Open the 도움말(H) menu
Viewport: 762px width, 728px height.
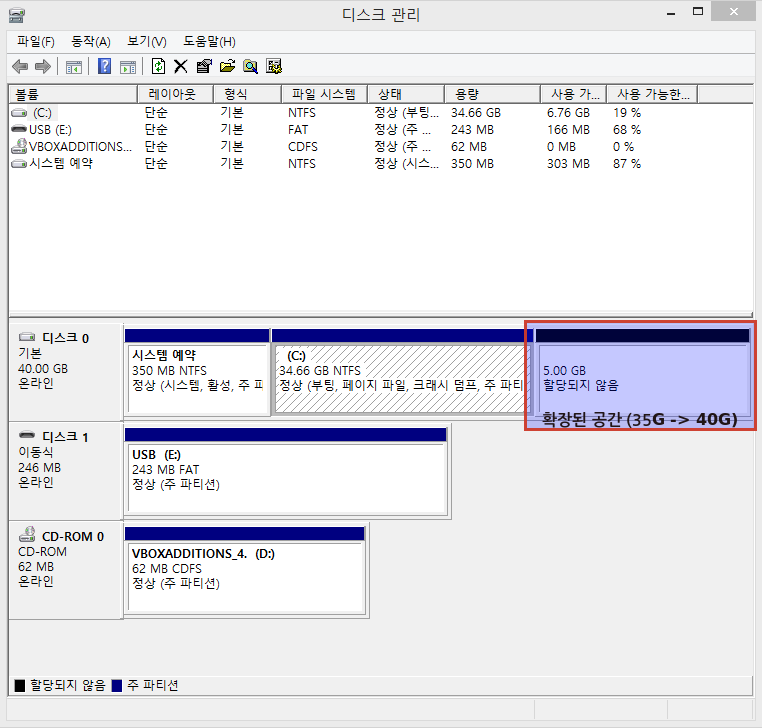(x=209, y=42)
